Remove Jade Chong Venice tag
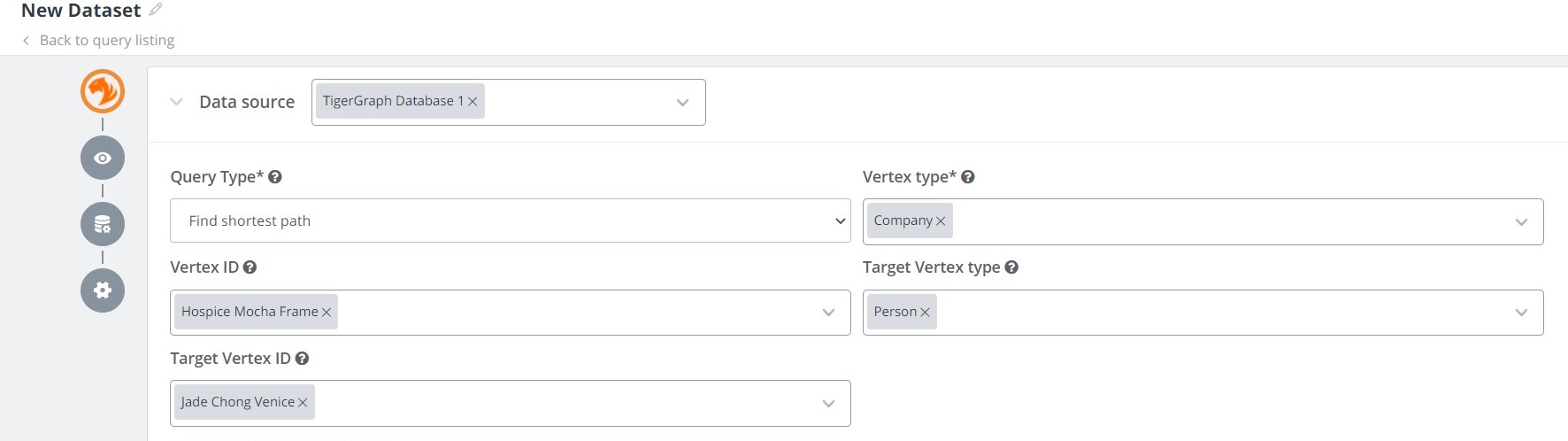1568x441 pixels. coord(303,403)
